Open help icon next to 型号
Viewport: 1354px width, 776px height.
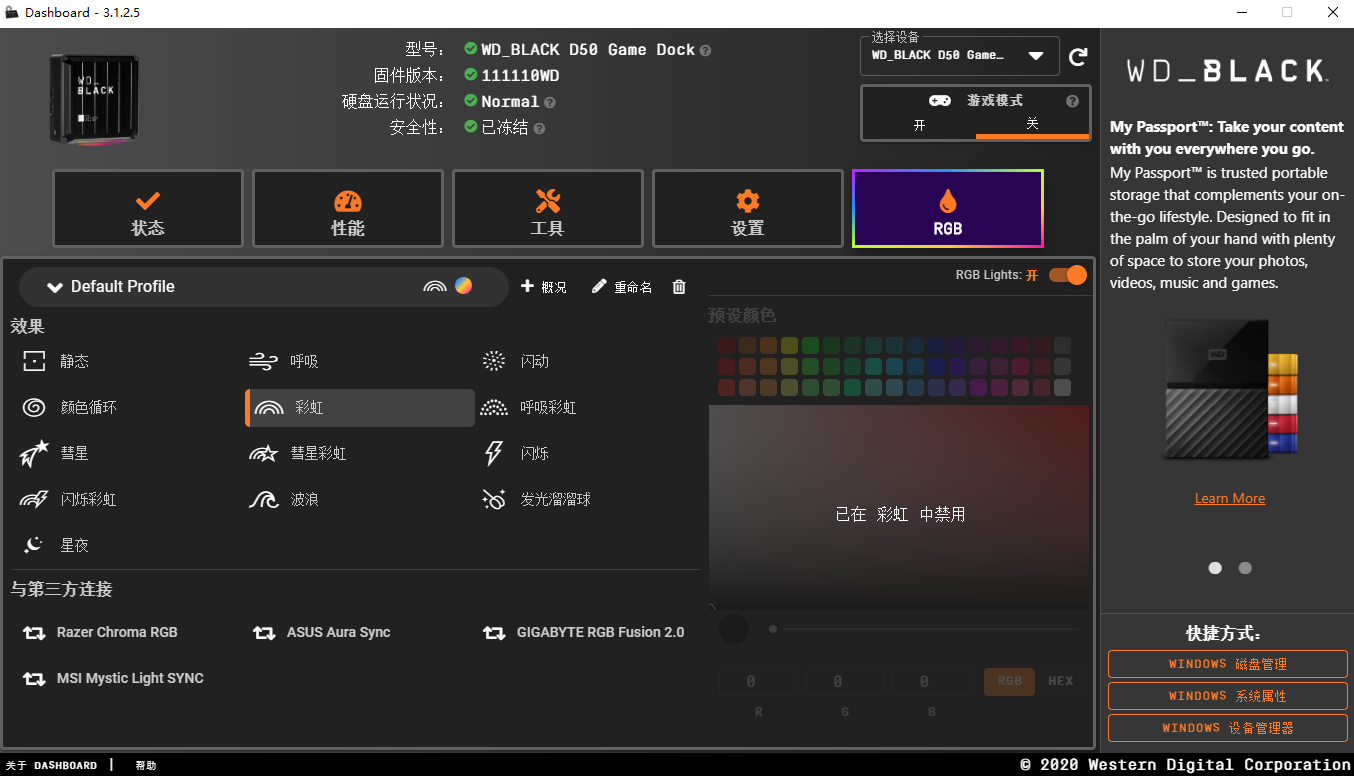tap(705, 50)
